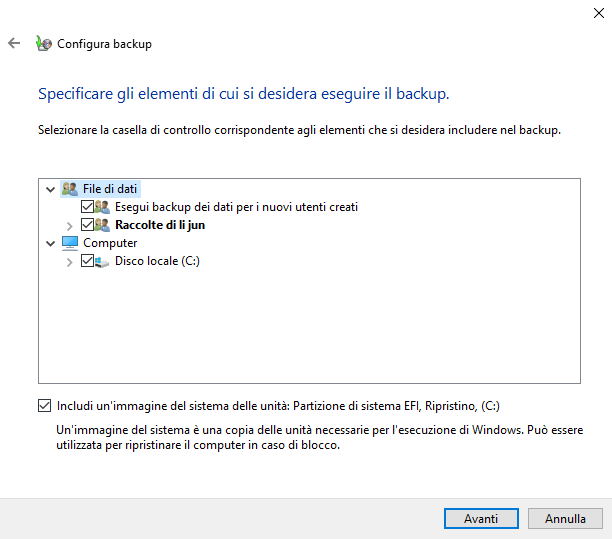Click the Disco locale (C:) drive icon
This screenshot has width=612, height=539.
click(102, 261)
